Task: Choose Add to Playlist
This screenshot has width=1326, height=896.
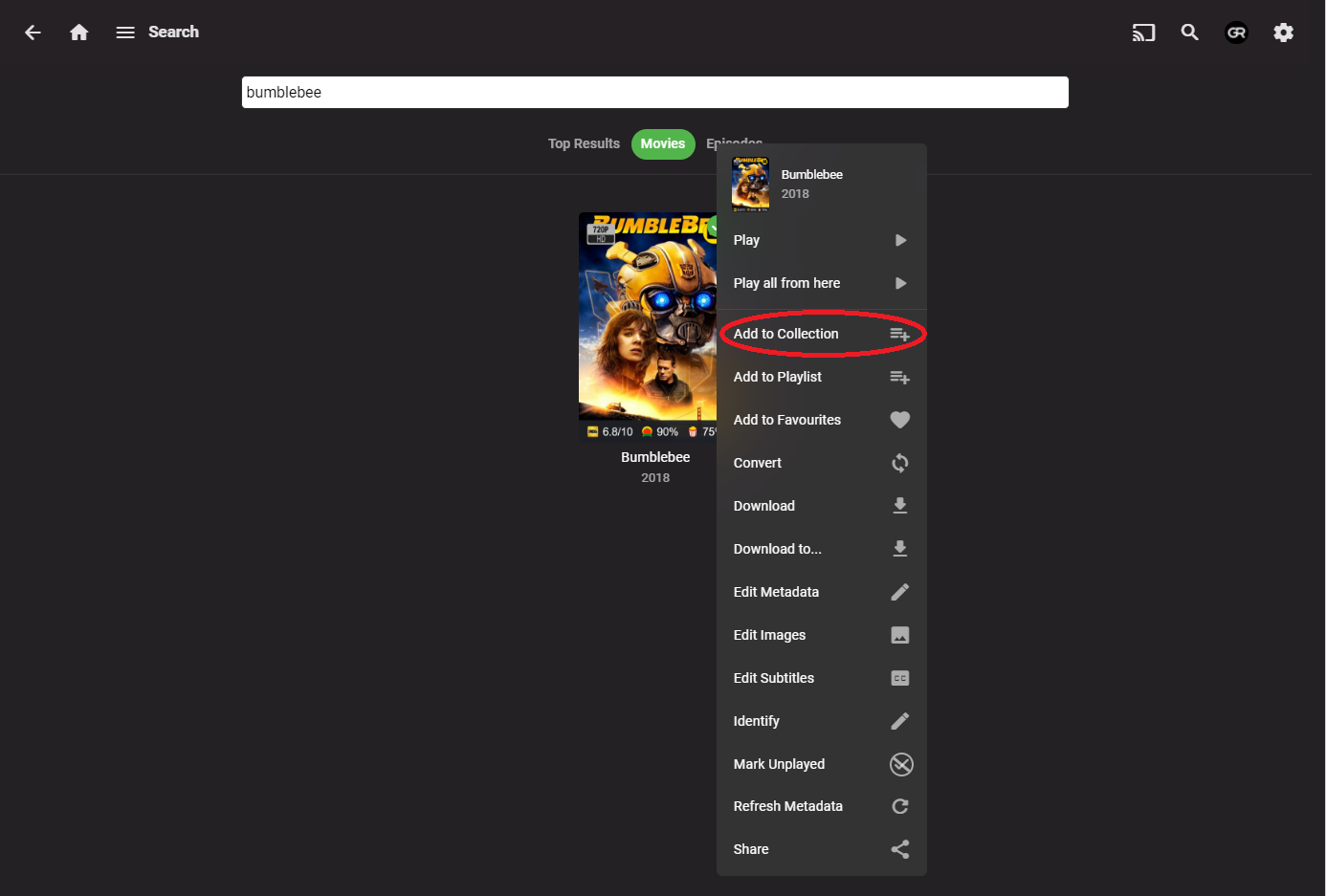Action: click(822, 377)
